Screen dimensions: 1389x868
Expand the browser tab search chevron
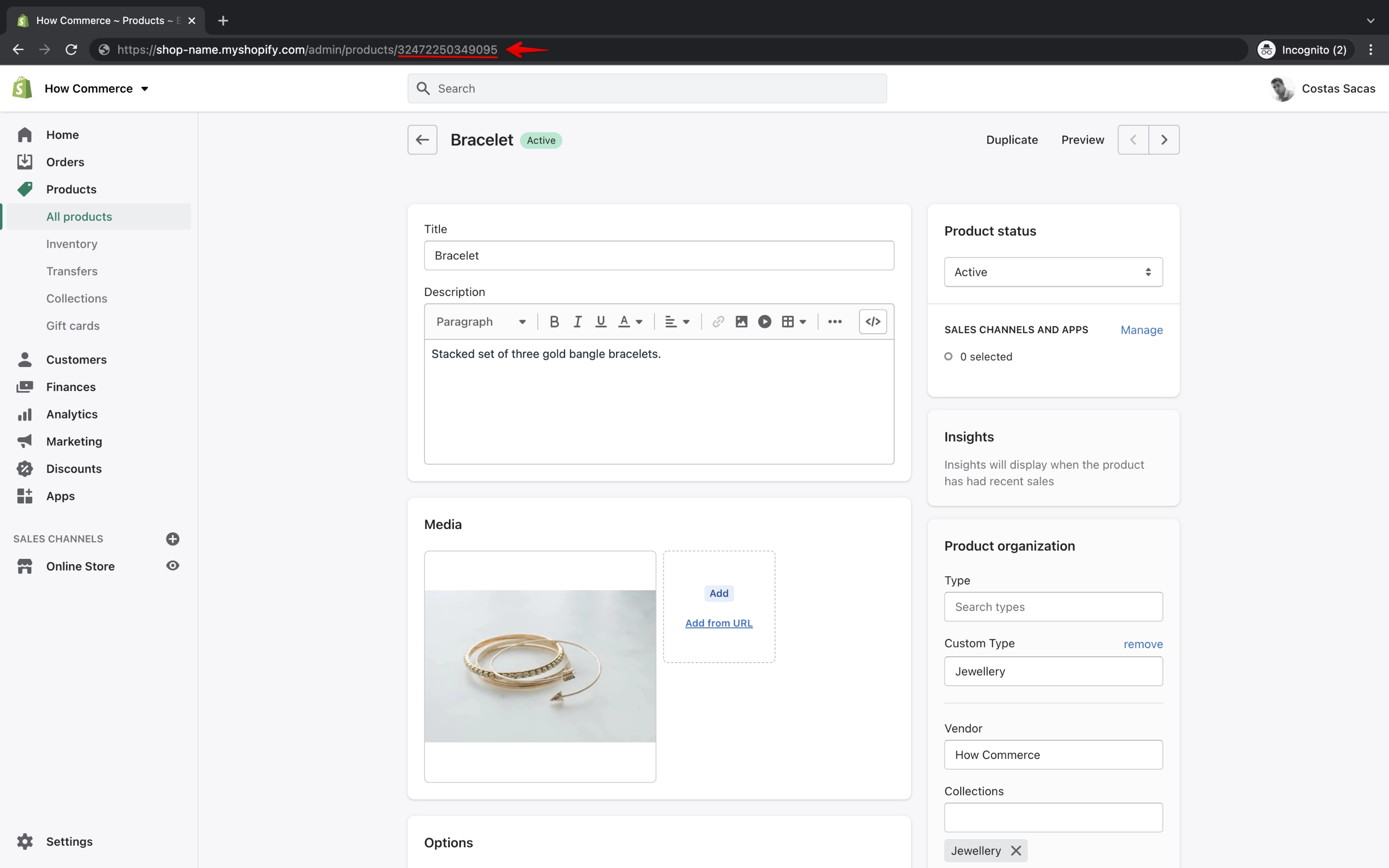click(x=1371, y=21)
